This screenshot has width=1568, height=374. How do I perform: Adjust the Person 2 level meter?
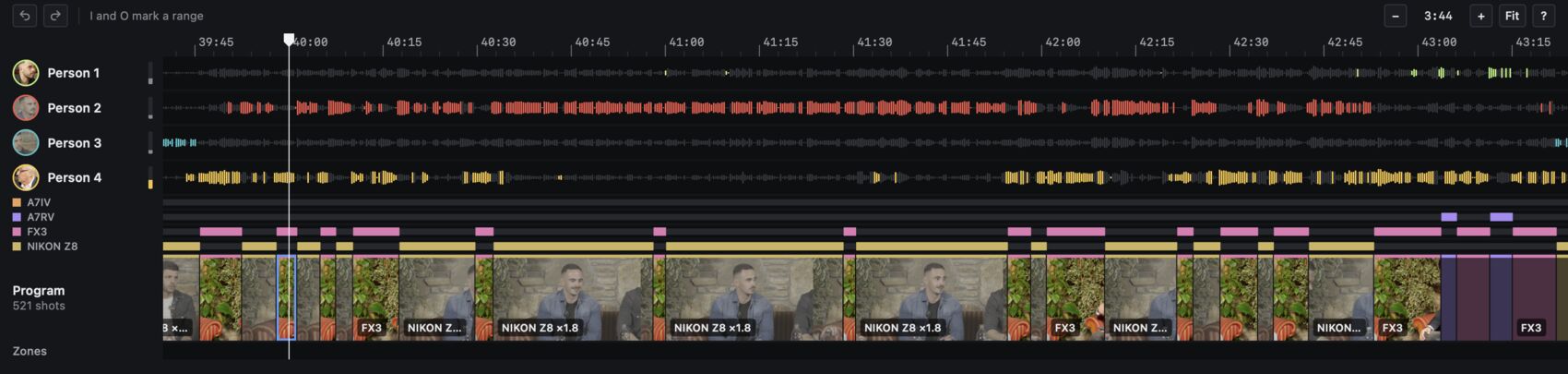150,108
